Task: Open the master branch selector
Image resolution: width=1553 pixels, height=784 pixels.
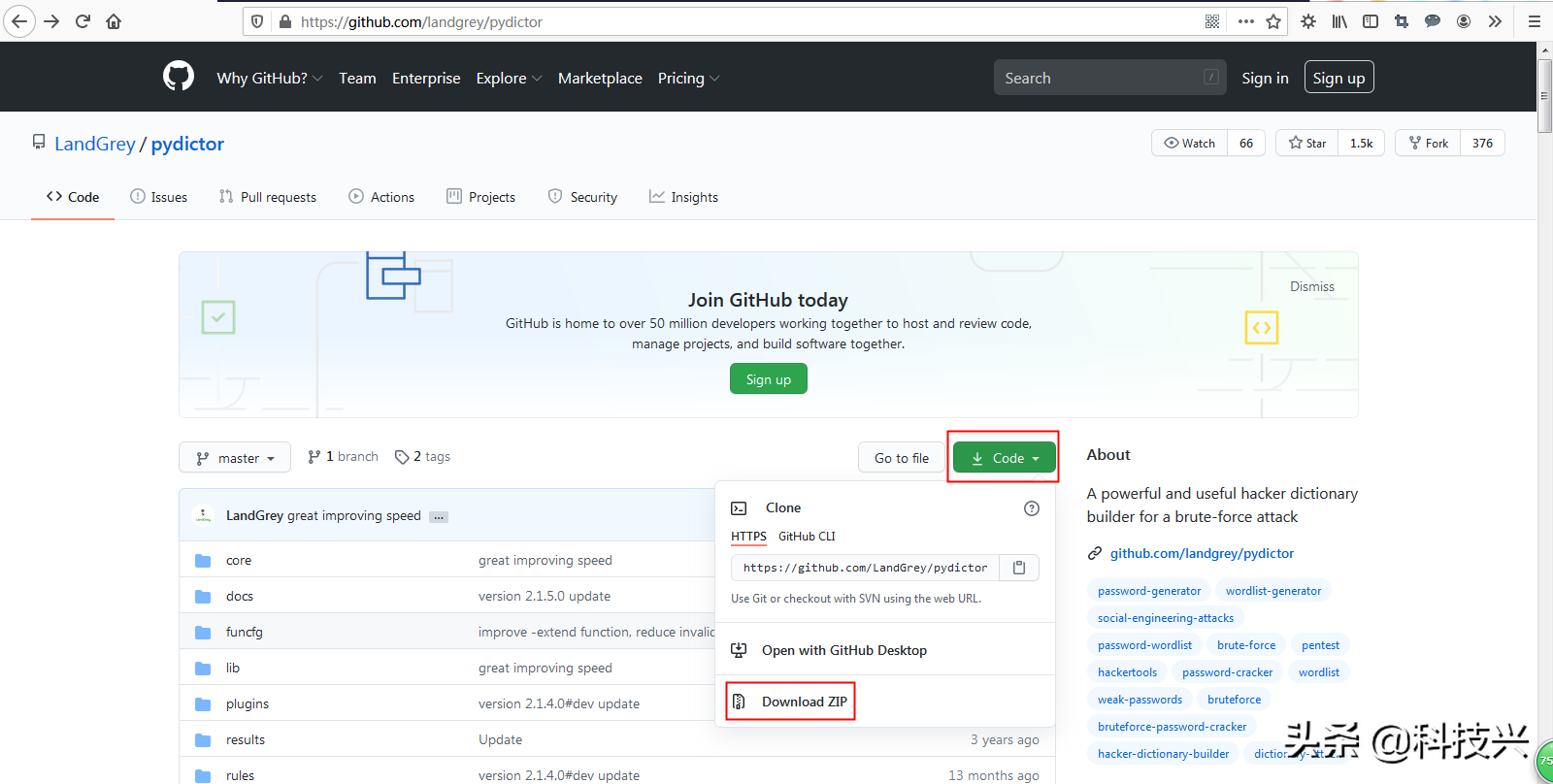Action: click(235, 458)
